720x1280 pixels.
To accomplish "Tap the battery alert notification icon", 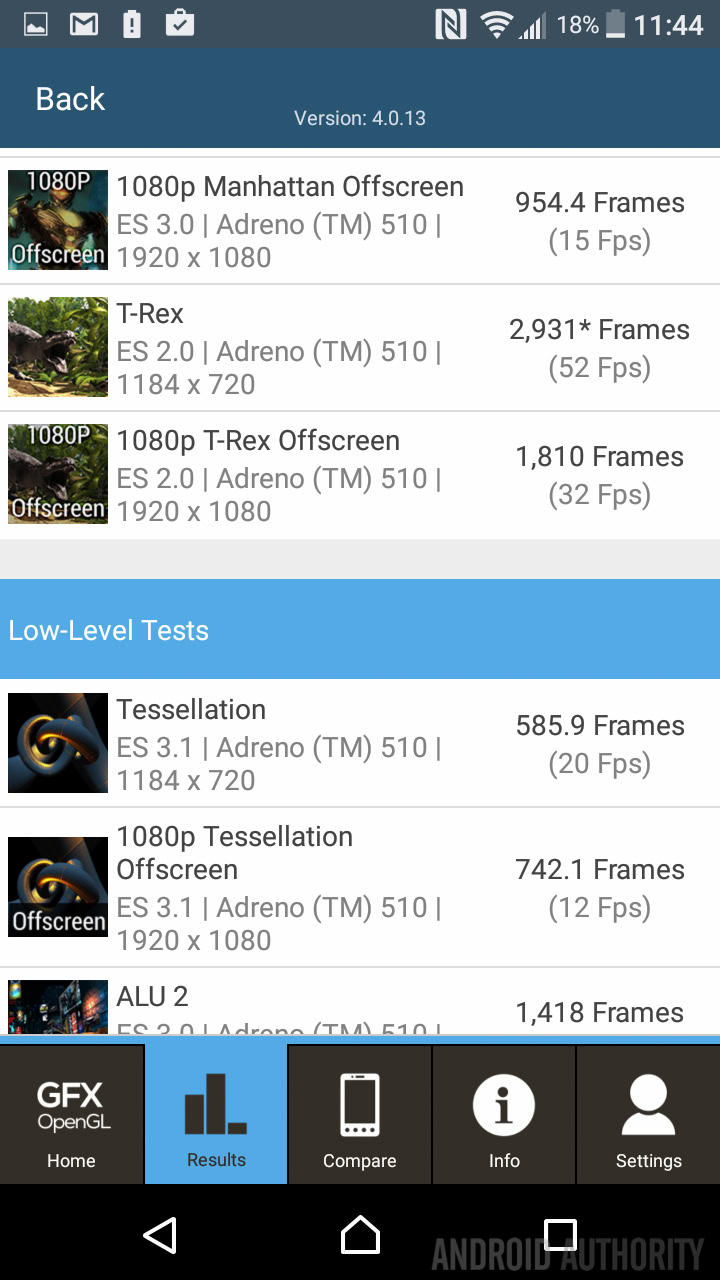I will [x=132, y=24].
